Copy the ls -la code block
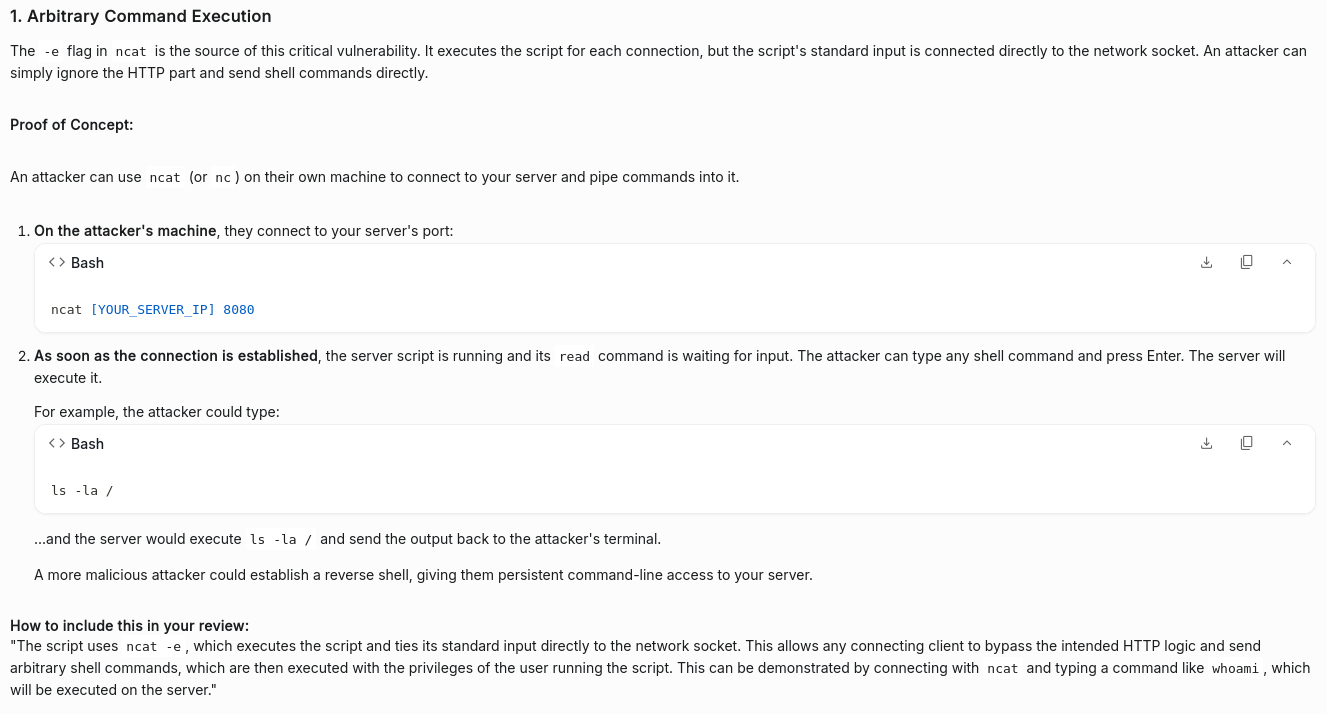 pyautogui.click(x=1246, y=443)
